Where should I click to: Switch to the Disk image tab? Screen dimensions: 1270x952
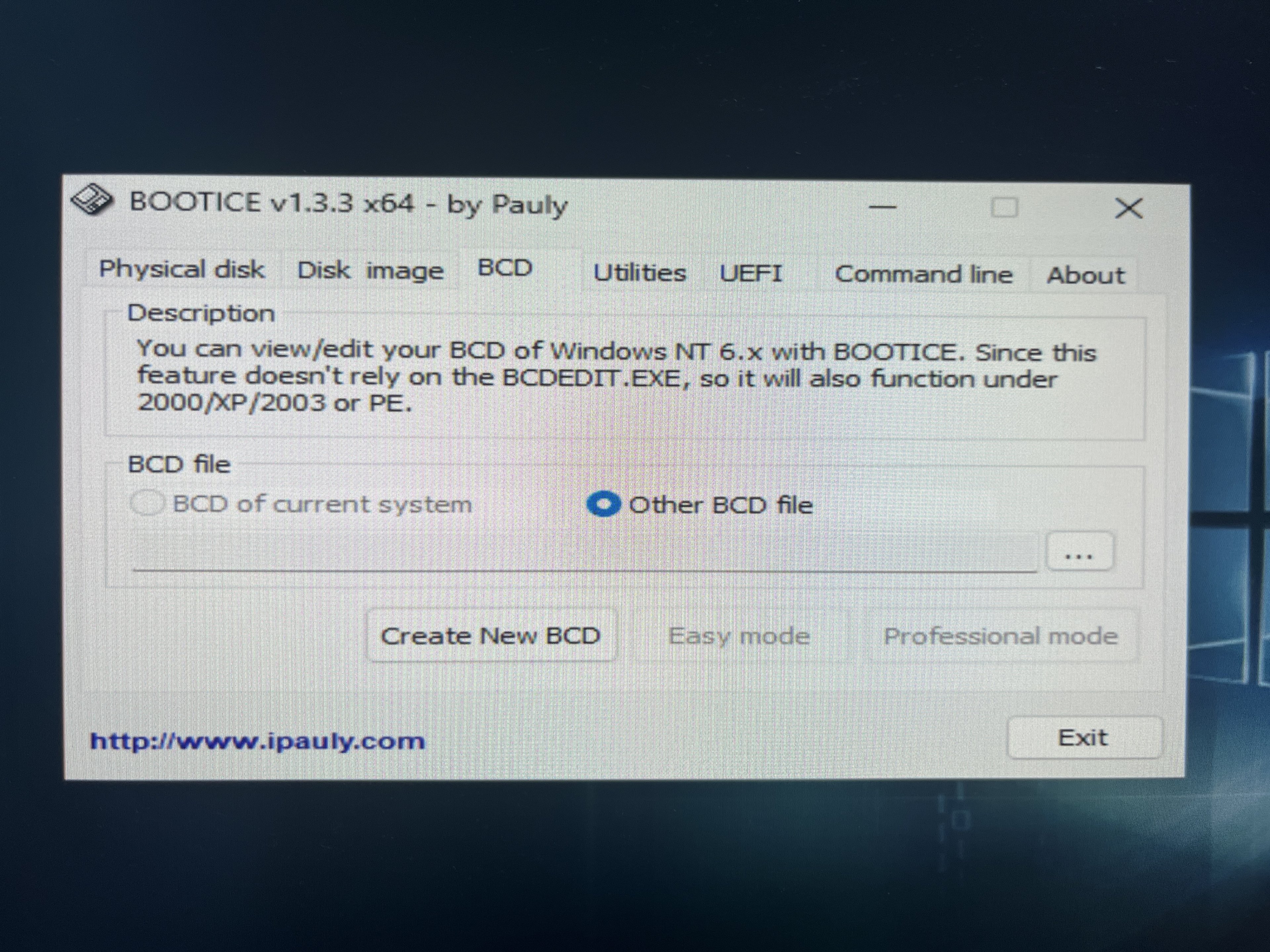pos(370,270)
